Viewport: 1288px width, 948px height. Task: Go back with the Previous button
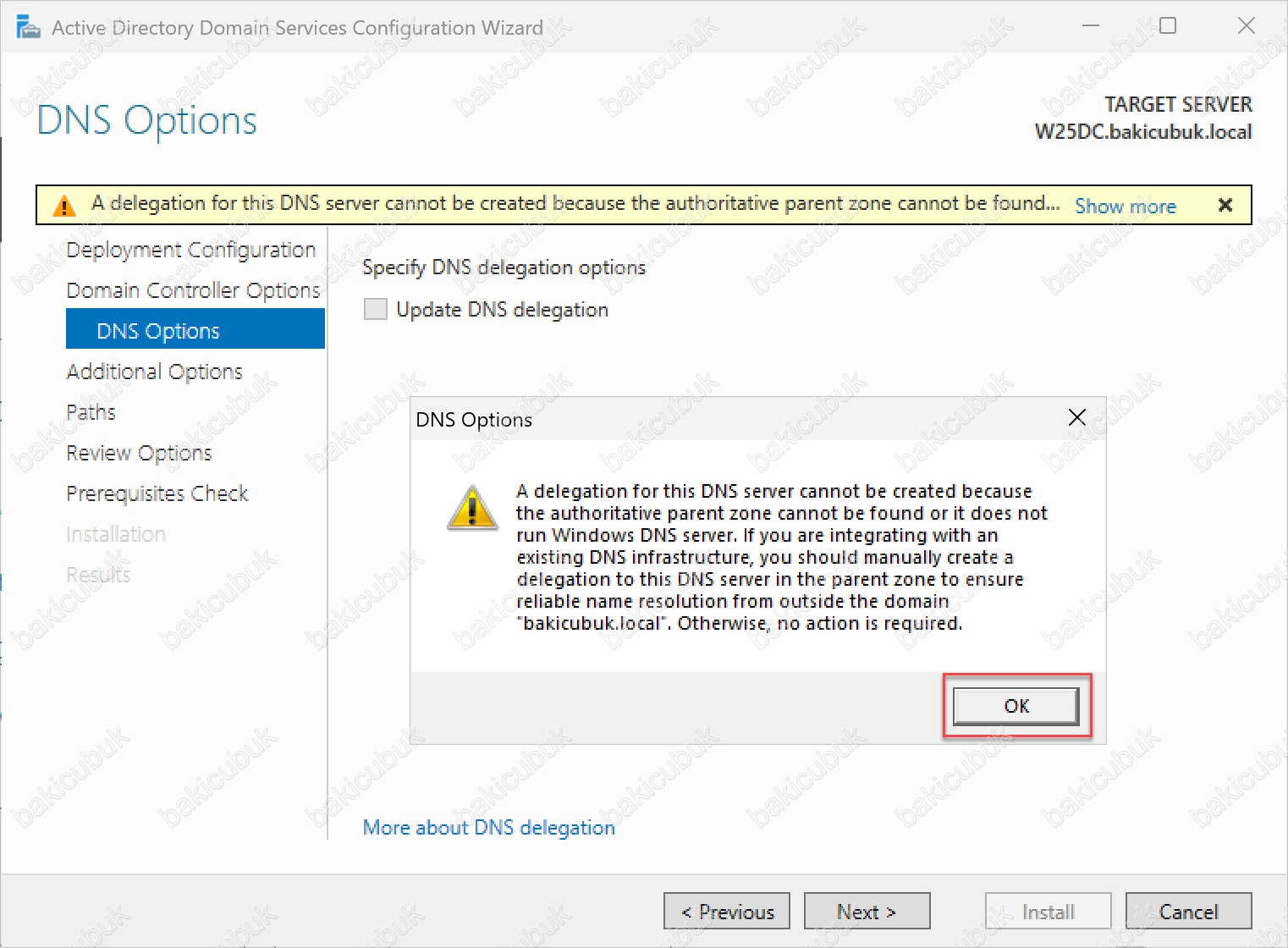coord(727,912)
